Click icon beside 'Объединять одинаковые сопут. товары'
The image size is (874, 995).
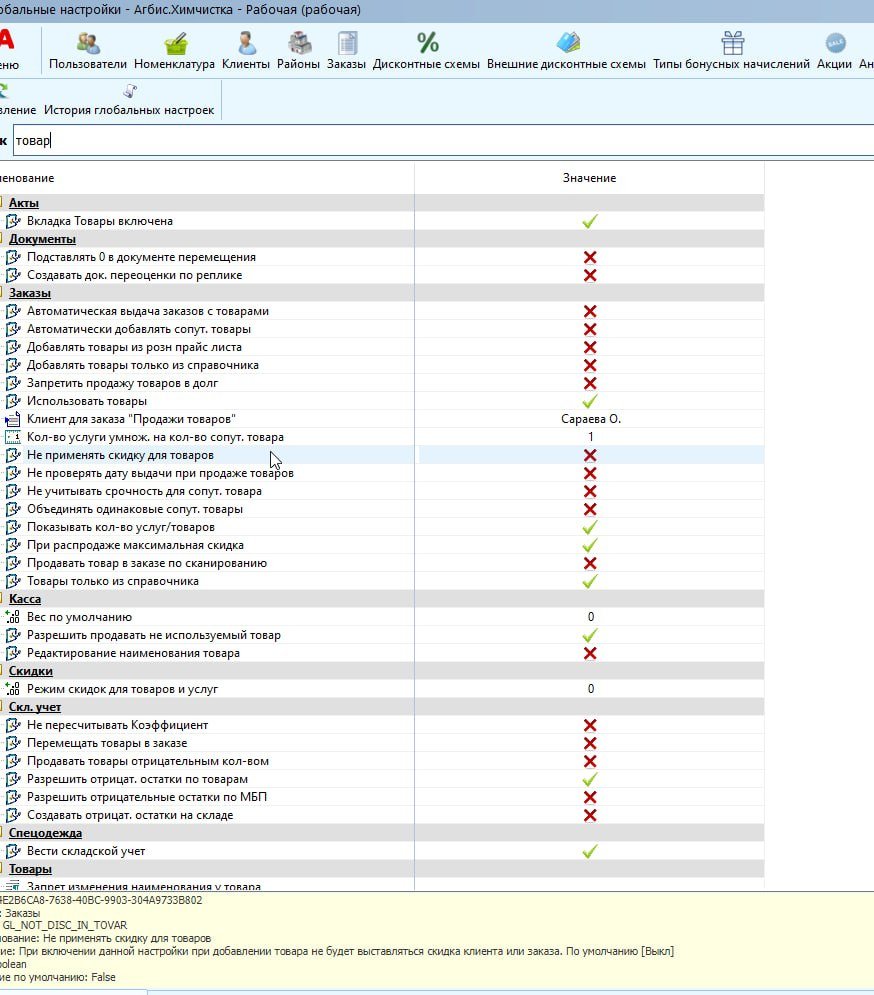coord(13,510)
